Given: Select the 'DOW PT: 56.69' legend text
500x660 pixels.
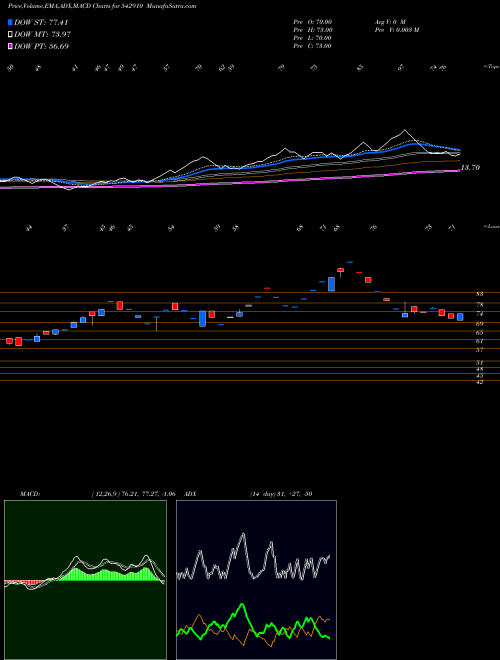Looking at the screenshot, I should pyautogui.click(x=41, y=46).
